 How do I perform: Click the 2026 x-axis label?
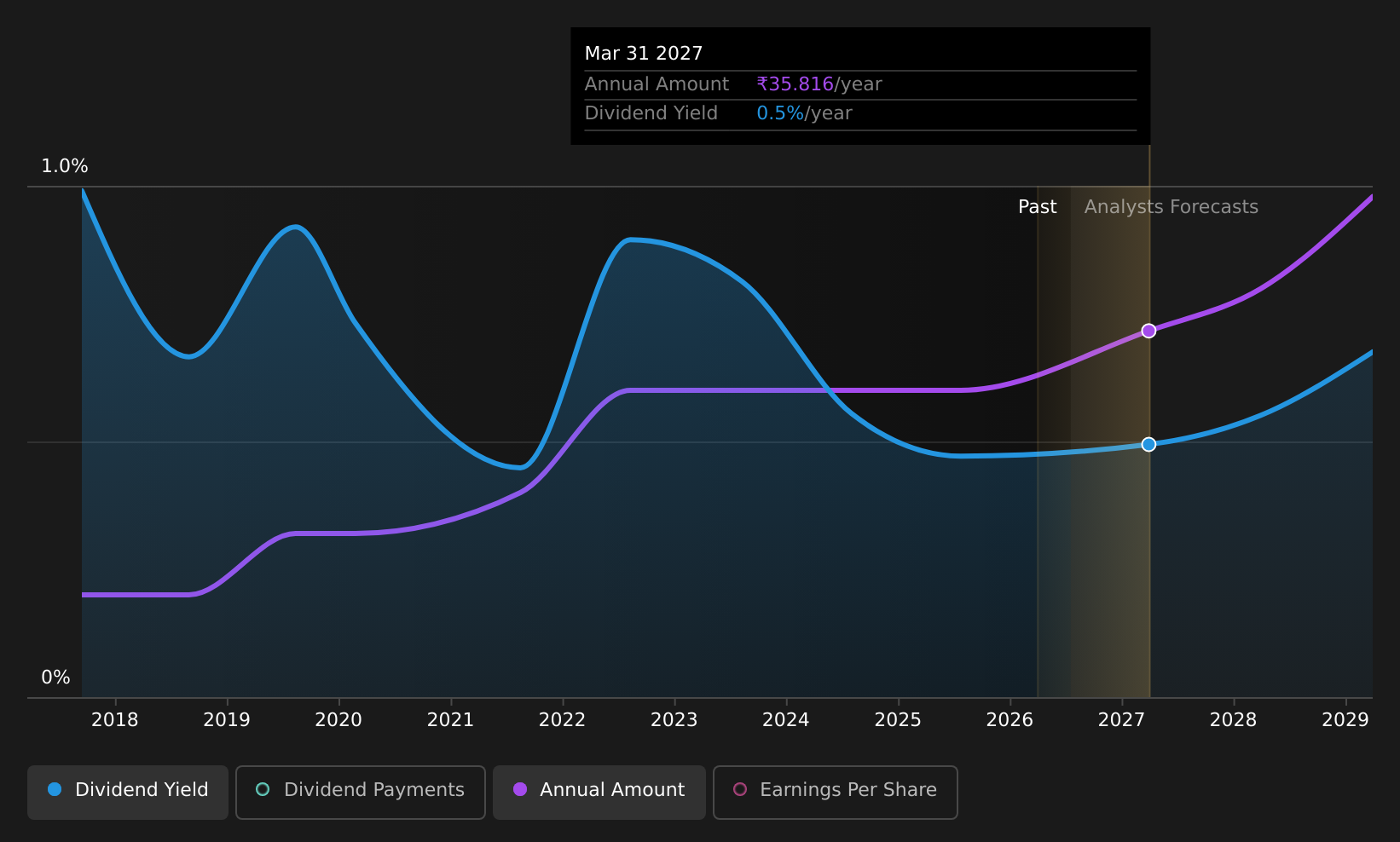pyautogui.click(x=1010, y=720)
